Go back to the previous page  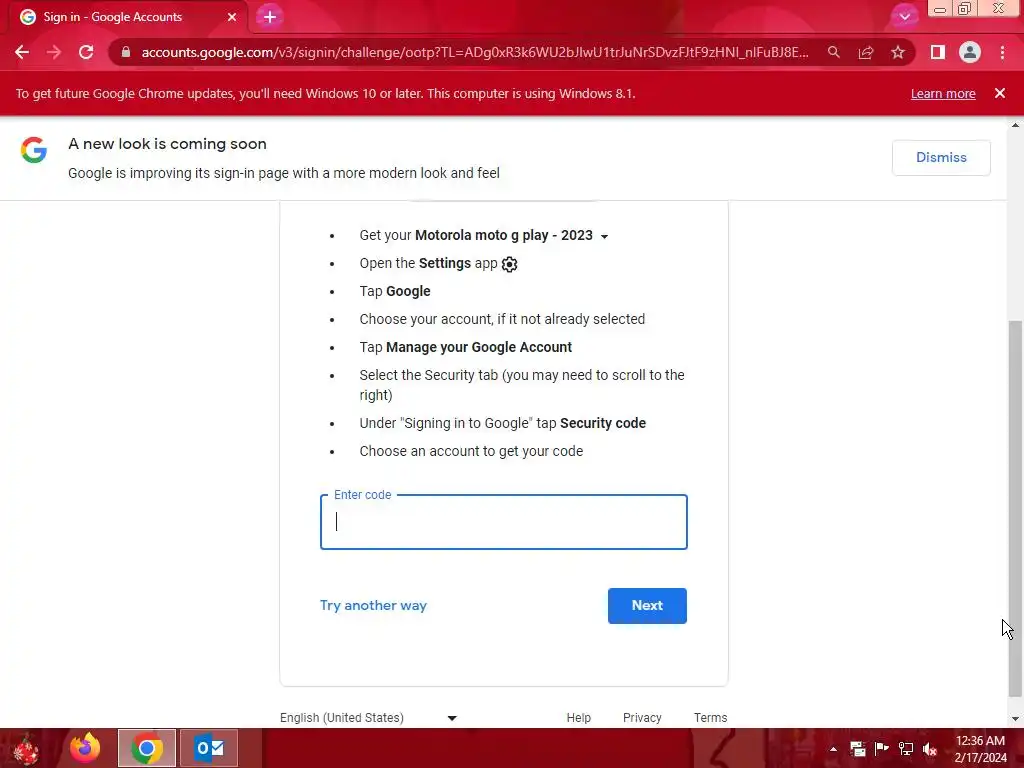[x=22, y=52]
